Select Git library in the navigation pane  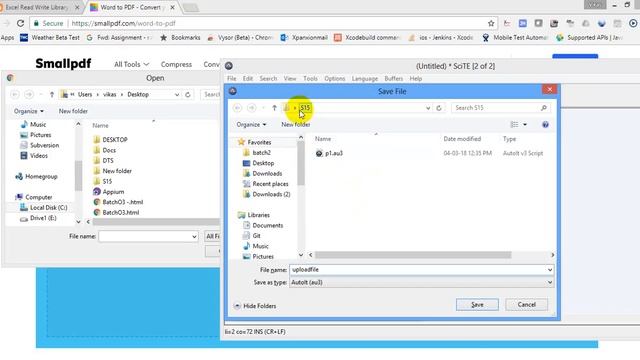click(256, 236)
